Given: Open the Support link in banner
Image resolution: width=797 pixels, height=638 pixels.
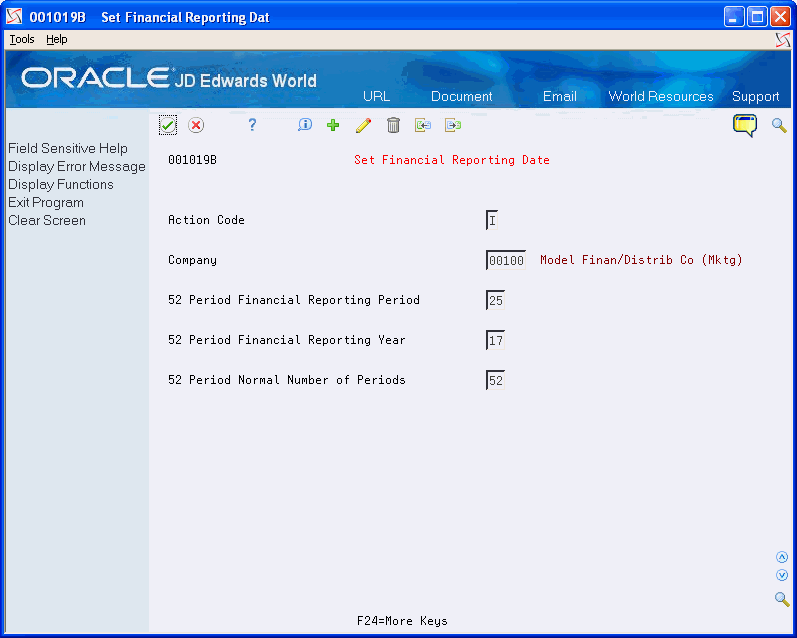Looking at the screenshot, I should 755,97.
